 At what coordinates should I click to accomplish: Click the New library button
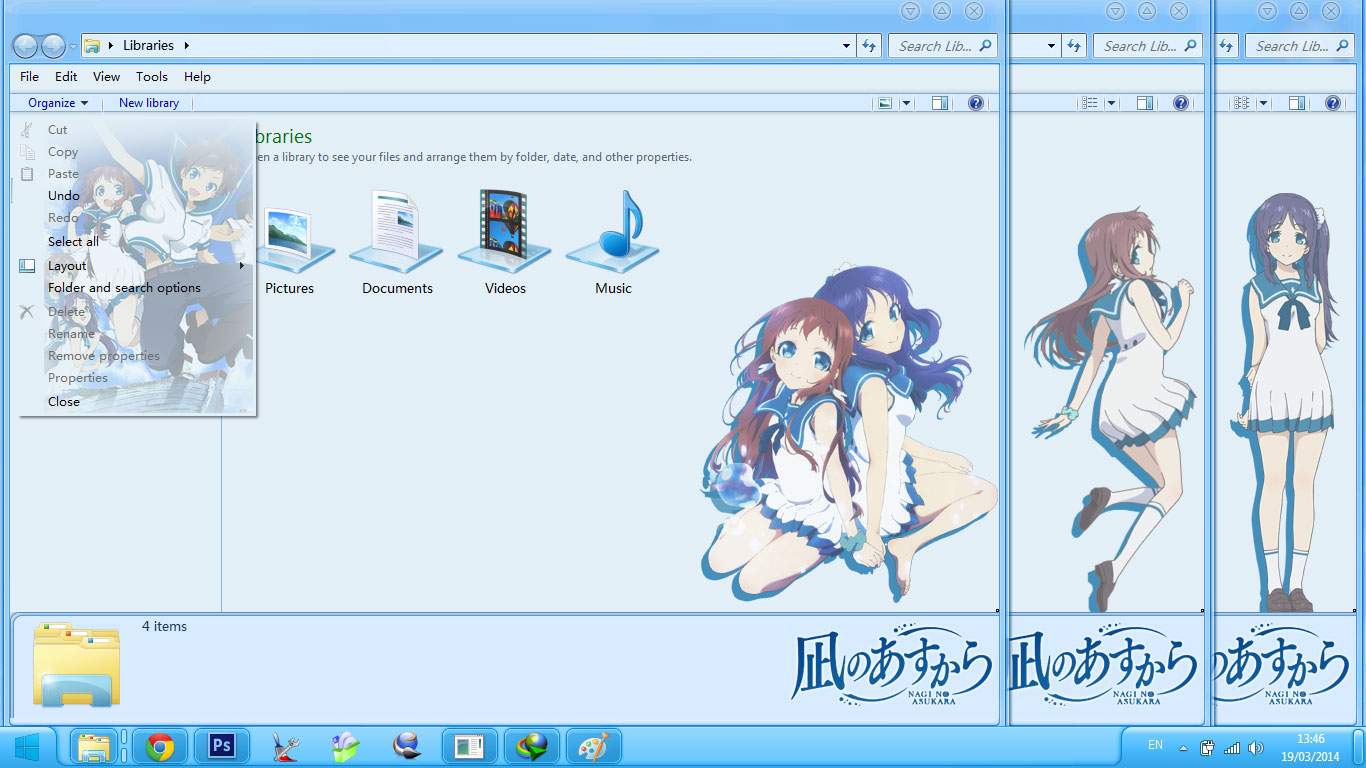148,102
